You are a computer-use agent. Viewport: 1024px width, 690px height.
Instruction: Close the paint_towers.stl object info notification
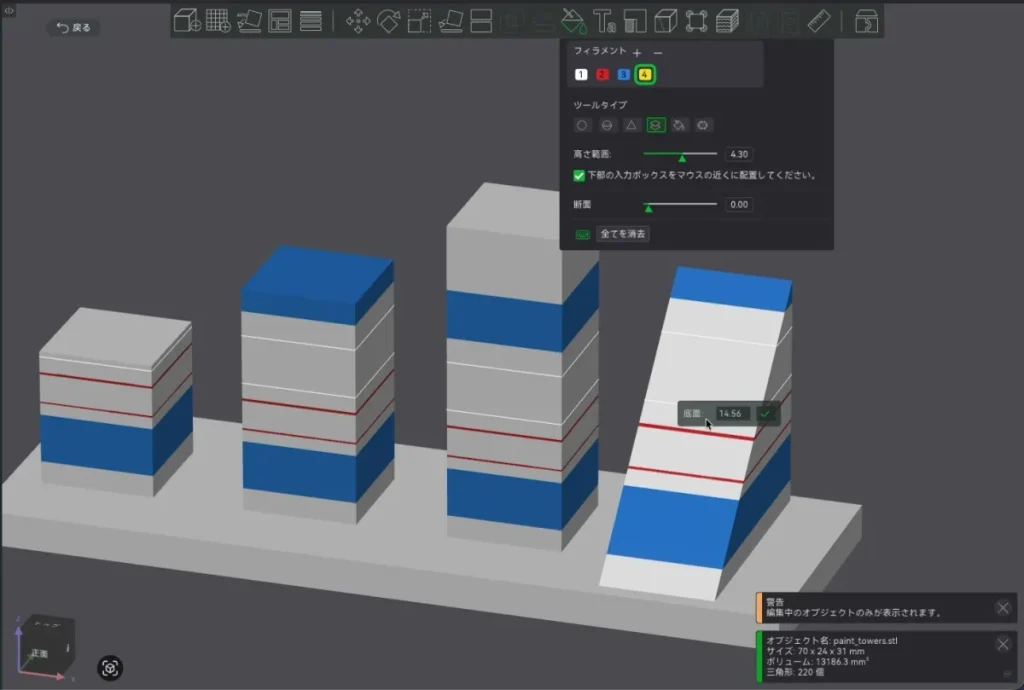pos(1003,644)
